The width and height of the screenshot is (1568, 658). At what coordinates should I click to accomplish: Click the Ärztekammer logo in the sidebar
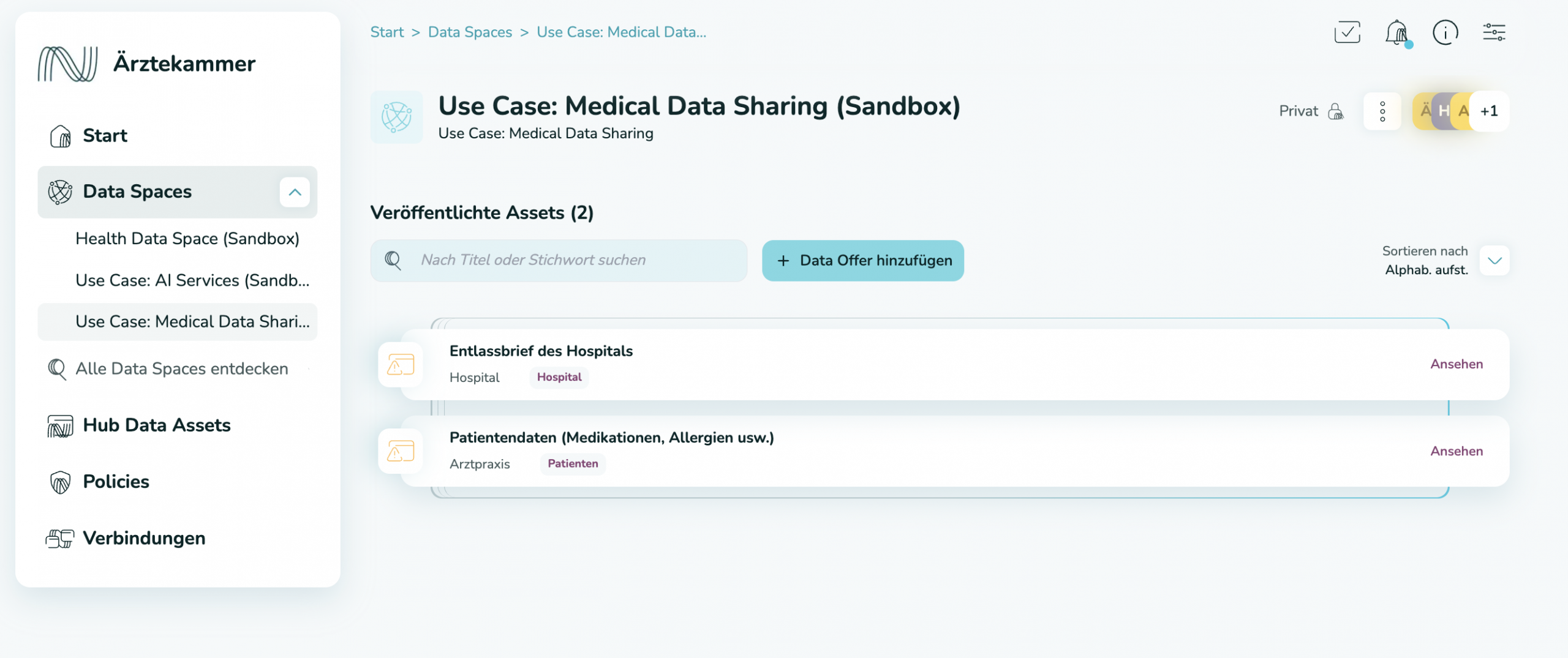[x=69, y=62]
